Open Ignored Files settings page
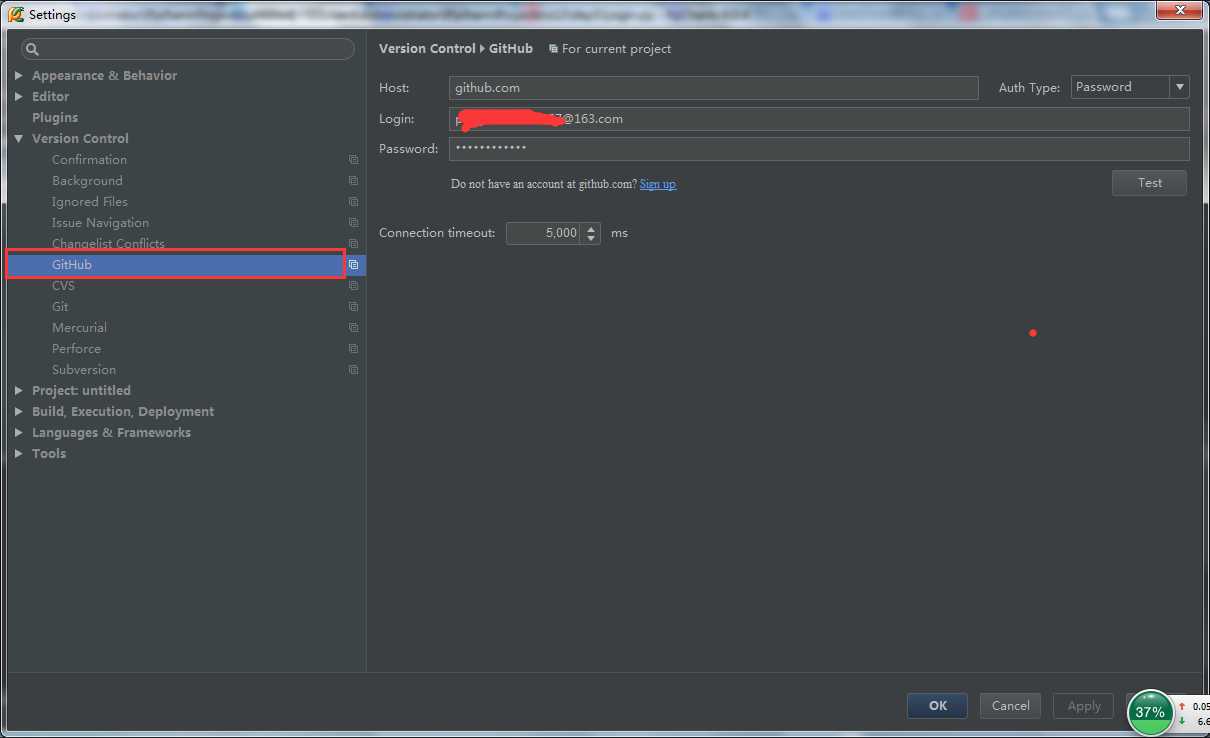The width and height of the screenshot is (1210, 738). click(x=90, y=202)
